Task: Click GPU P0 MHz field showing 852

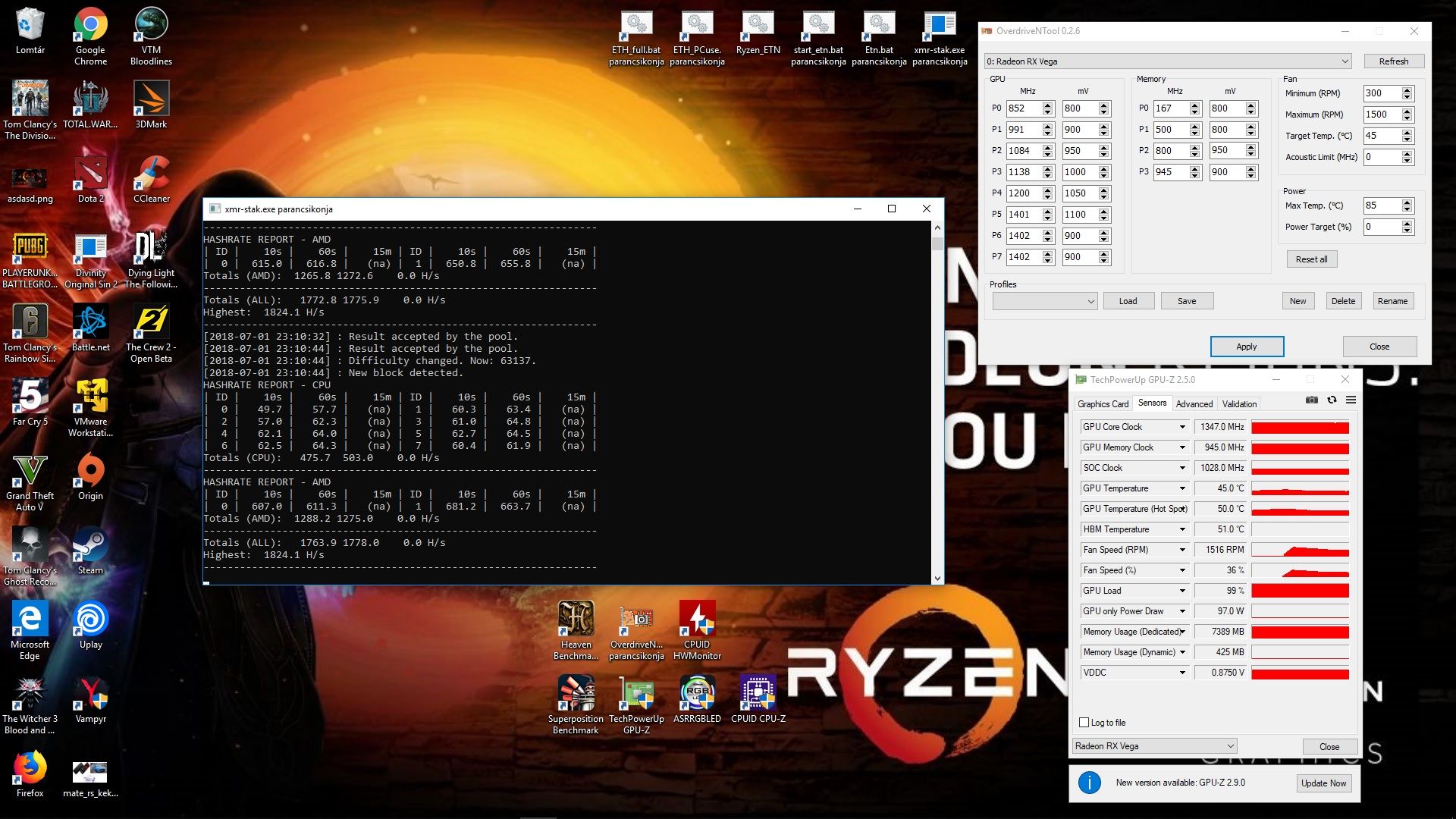Action: coord(1024,108)
